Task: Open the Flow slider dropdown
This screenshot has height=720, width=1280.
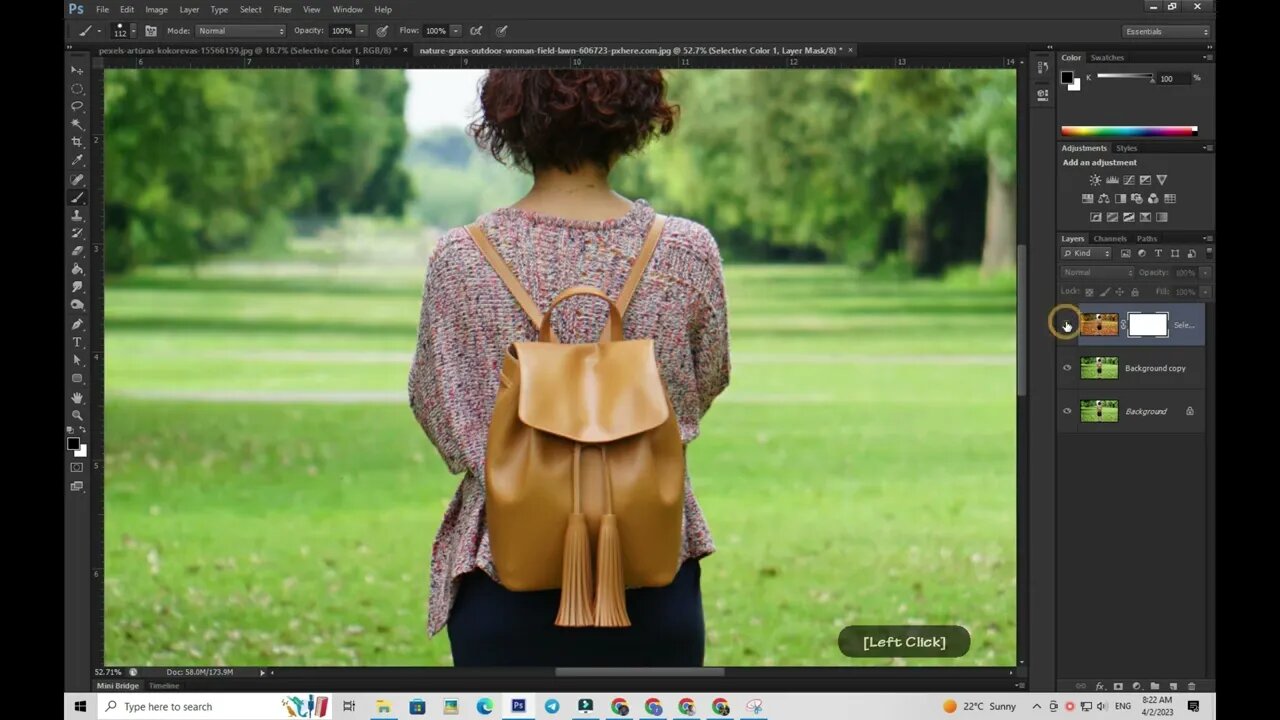Action: [456, 31]
